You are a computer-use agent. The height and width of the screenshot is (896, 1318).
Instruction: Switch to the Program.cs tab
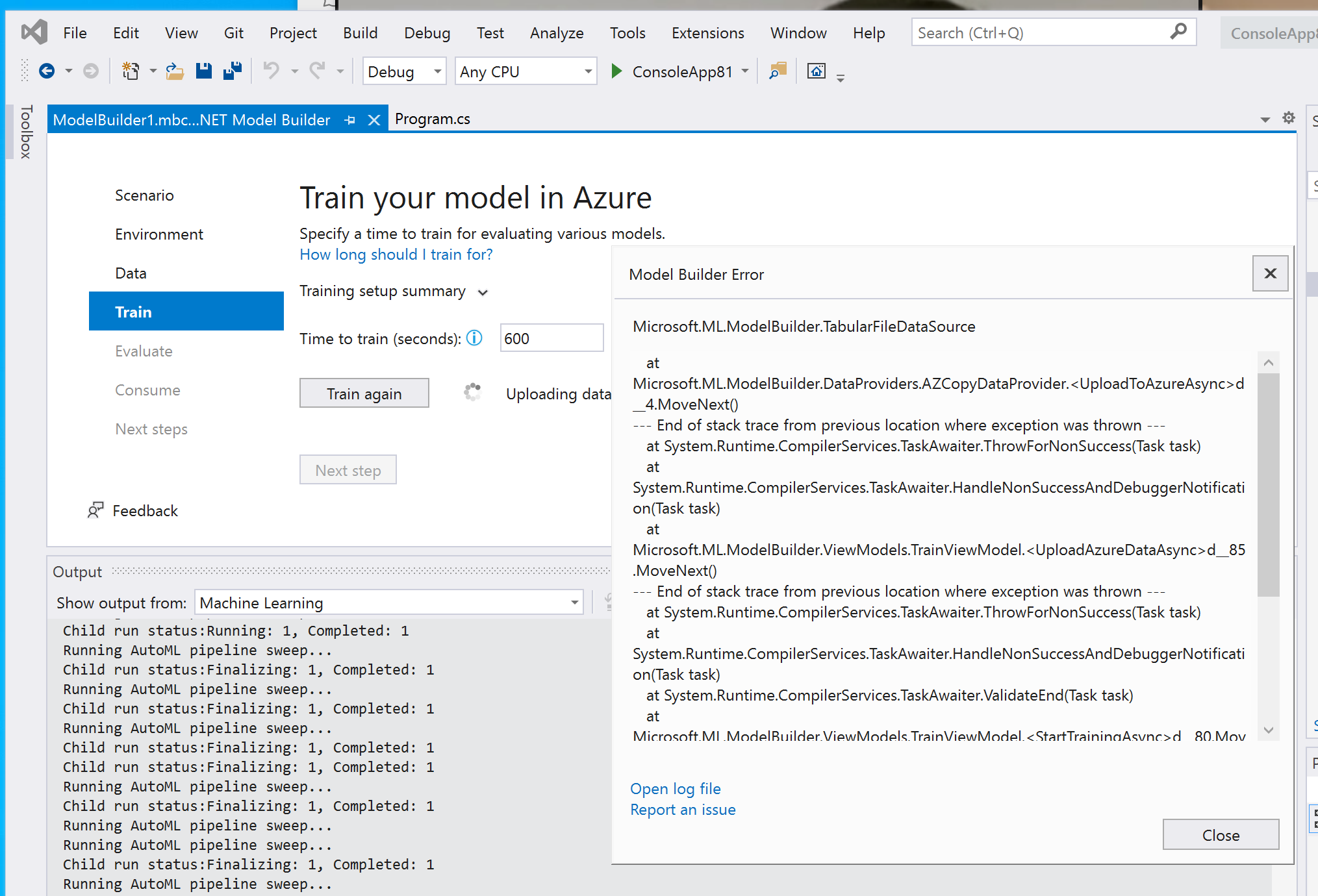(432, 119)
